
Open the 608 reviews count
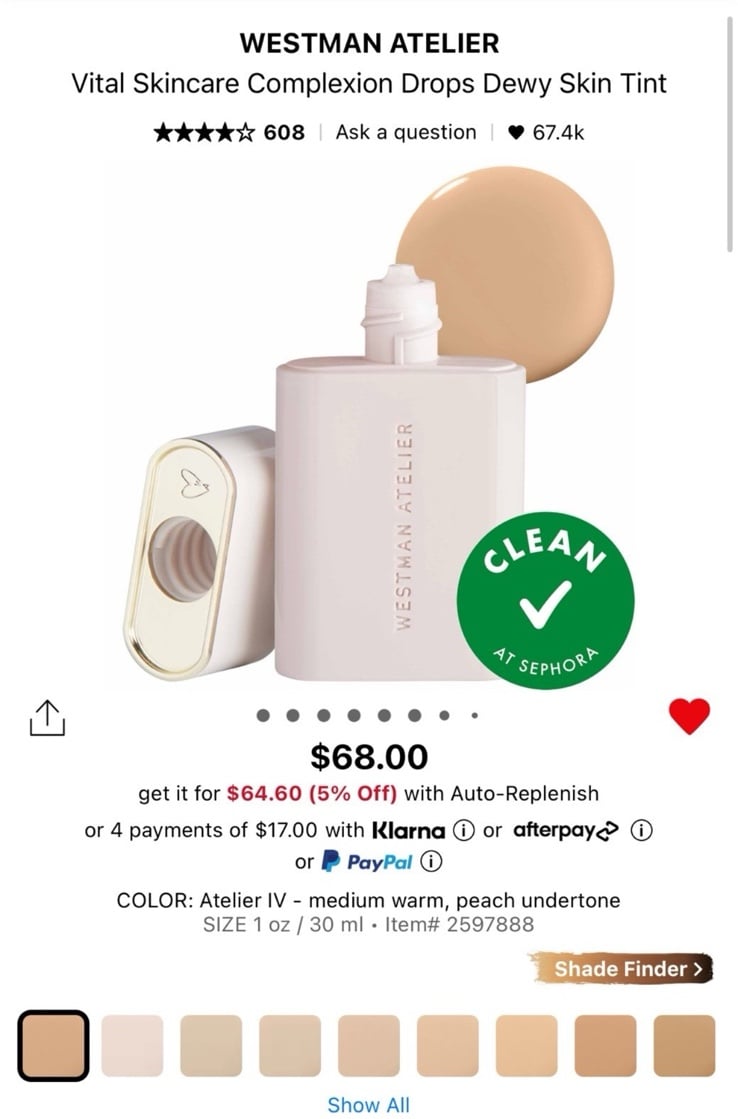[284, 133]
